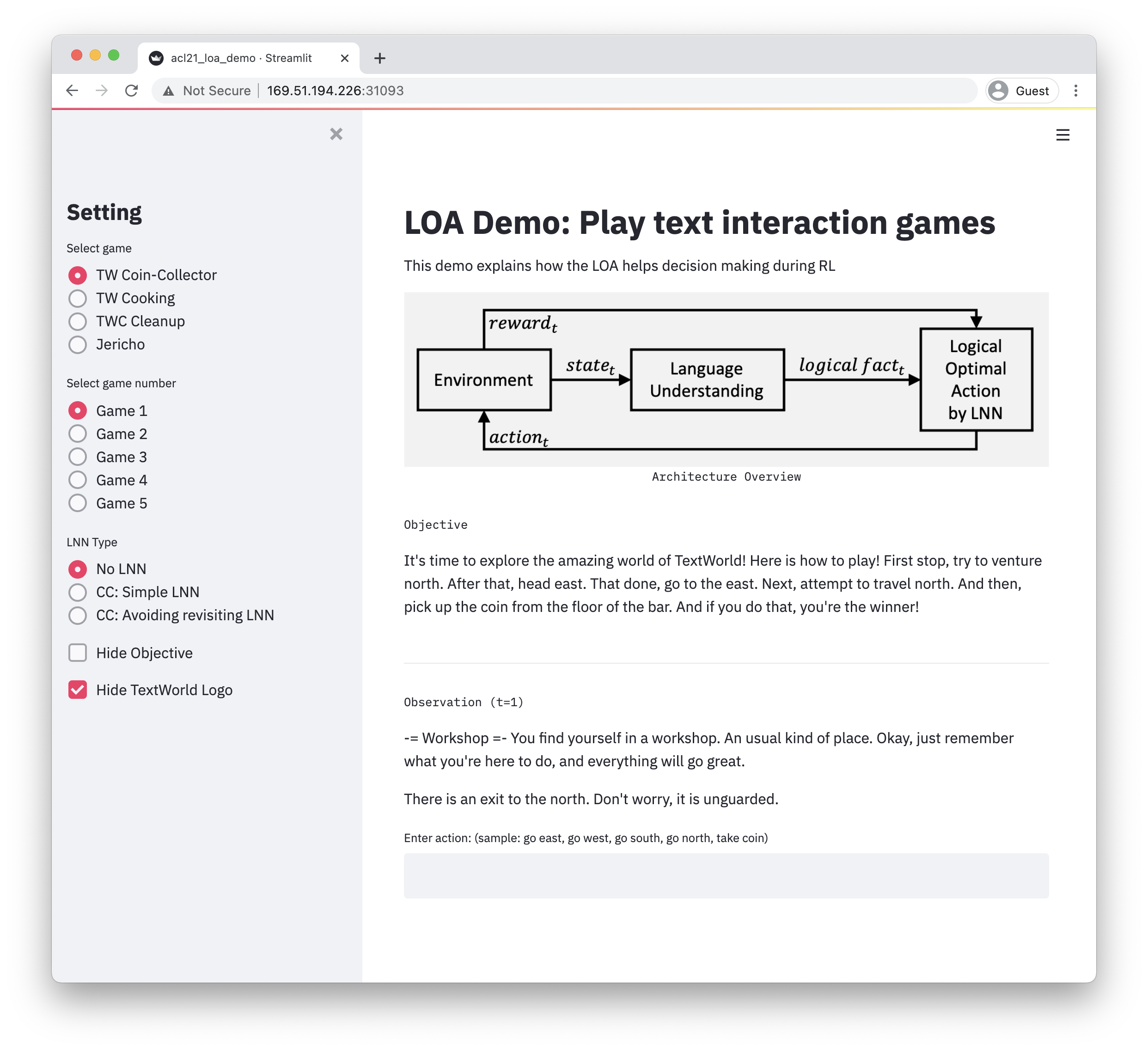Choose Game 3
The height and width of the screenshot is (1051, 1148).
pyautogui.click(x=78, y=457)
